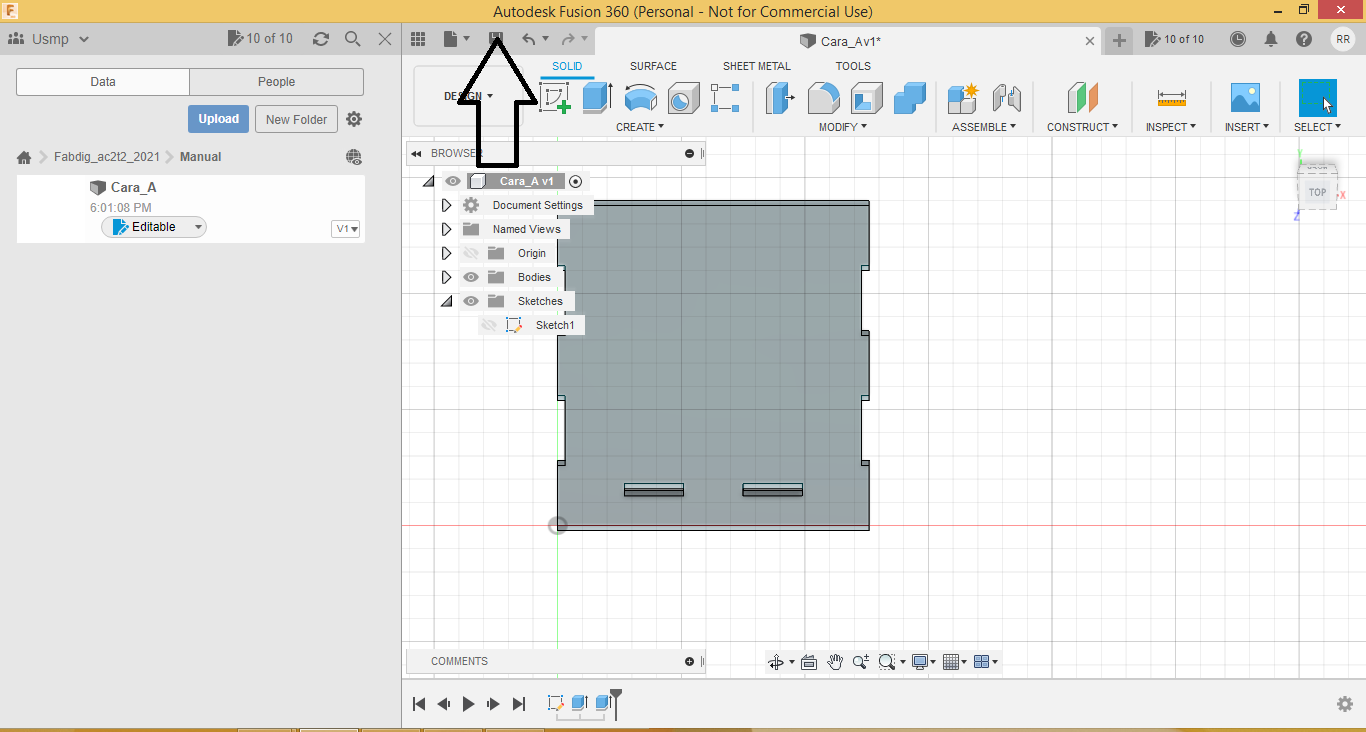Select the Extrude tool
Viewport: 1366px width, 732px height.
[597, 98]
